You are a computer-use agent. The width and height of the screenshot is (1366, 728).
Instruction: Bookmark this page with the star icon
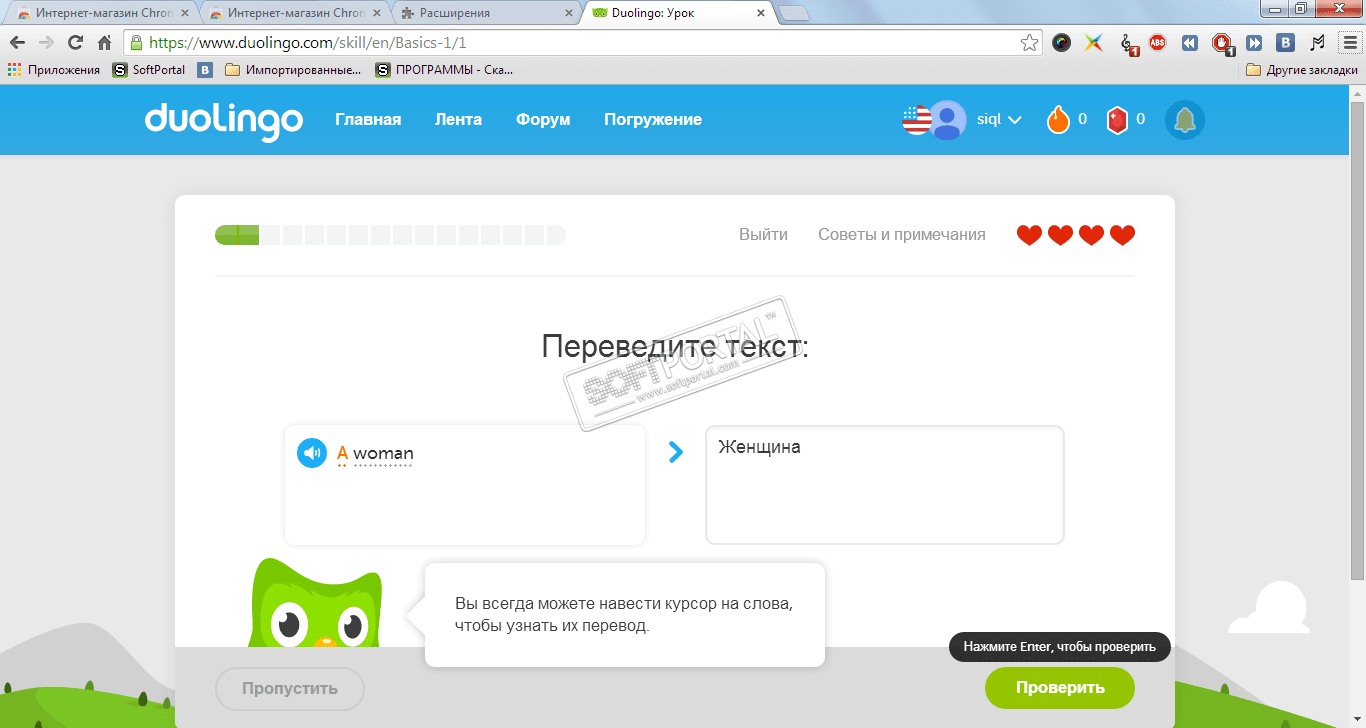[x=1029, y=43]
